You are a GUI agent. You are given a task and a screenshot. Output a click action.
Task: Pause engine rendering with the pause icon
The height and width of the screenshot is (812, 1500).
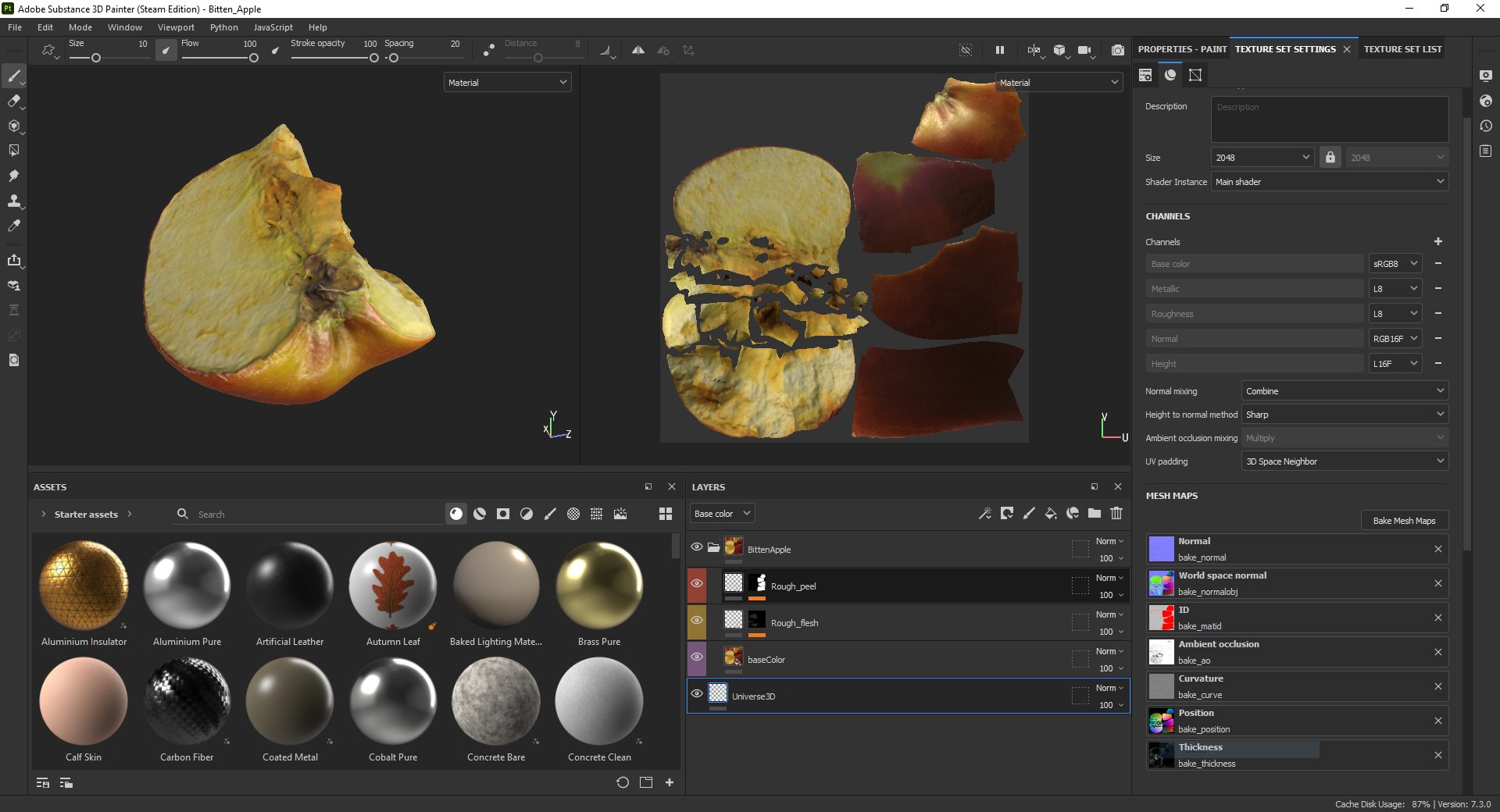click(x=999, y=50)
